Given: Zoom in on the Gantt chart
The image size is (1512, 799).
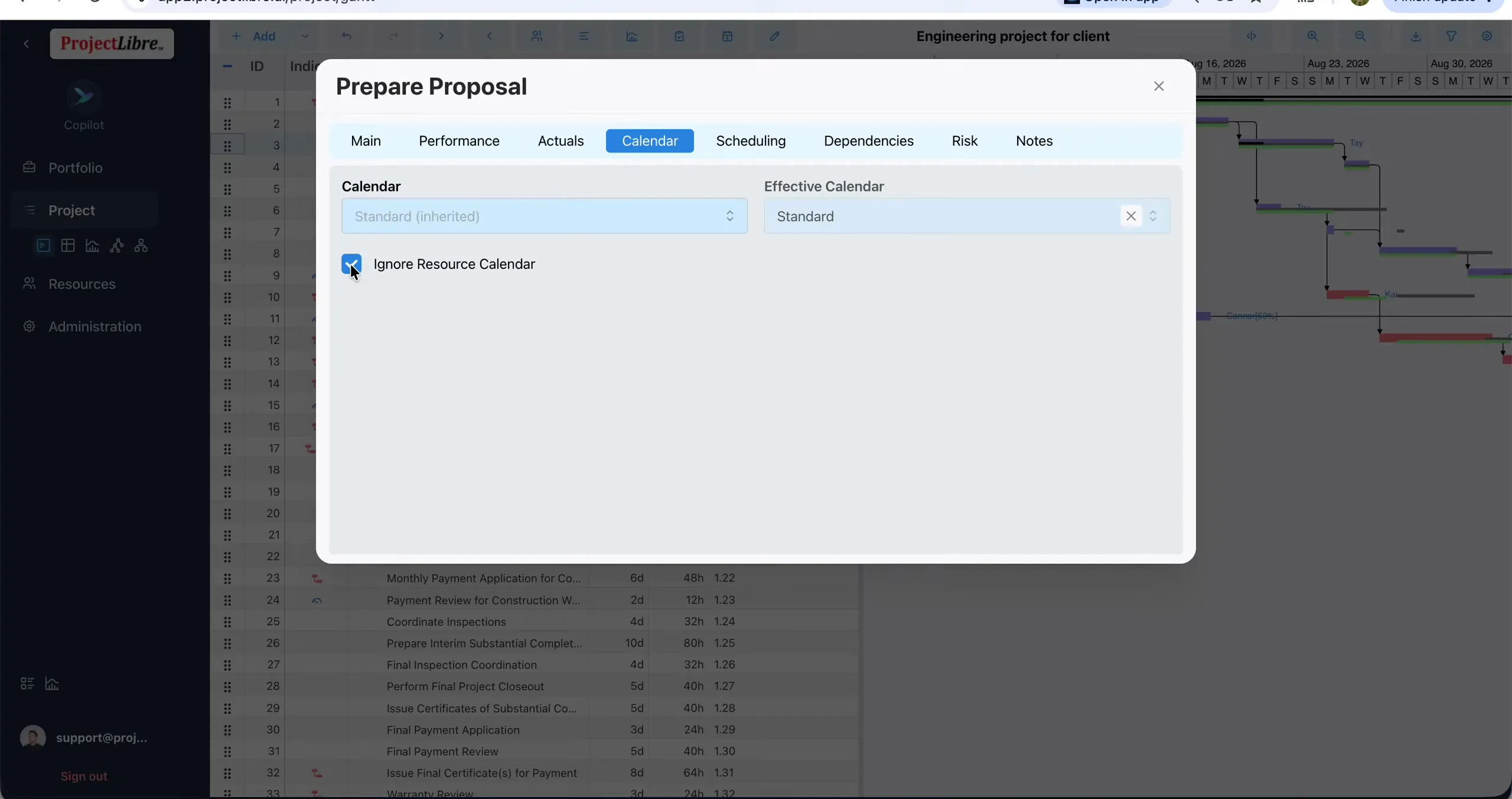Looking at the screenshot, I should tap(1312, 36).
